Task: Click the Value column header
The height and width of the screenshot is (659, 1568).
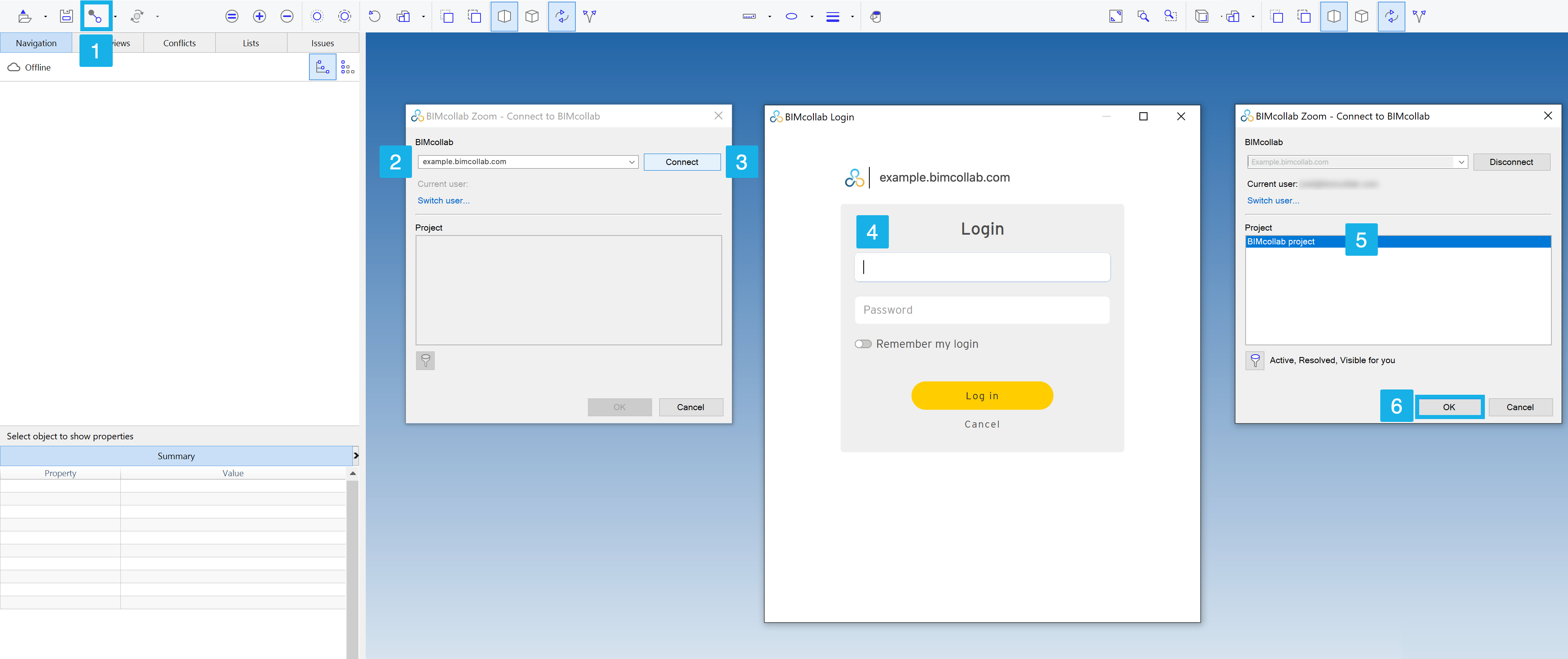Action: point(233,473)
